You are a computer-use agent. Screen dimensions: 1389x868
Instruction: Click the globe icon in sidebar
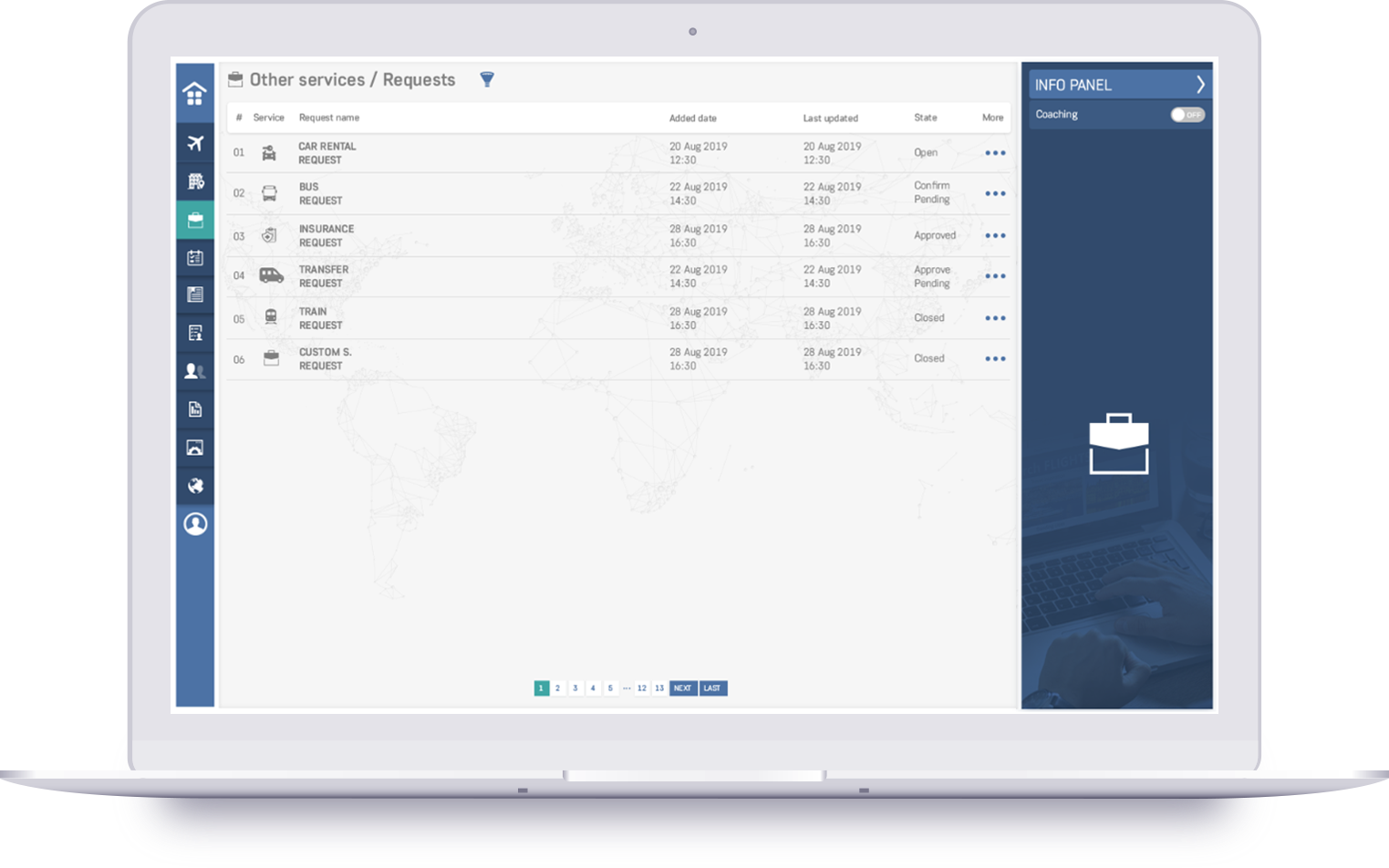pyautogui.click(x=194, y=486)
